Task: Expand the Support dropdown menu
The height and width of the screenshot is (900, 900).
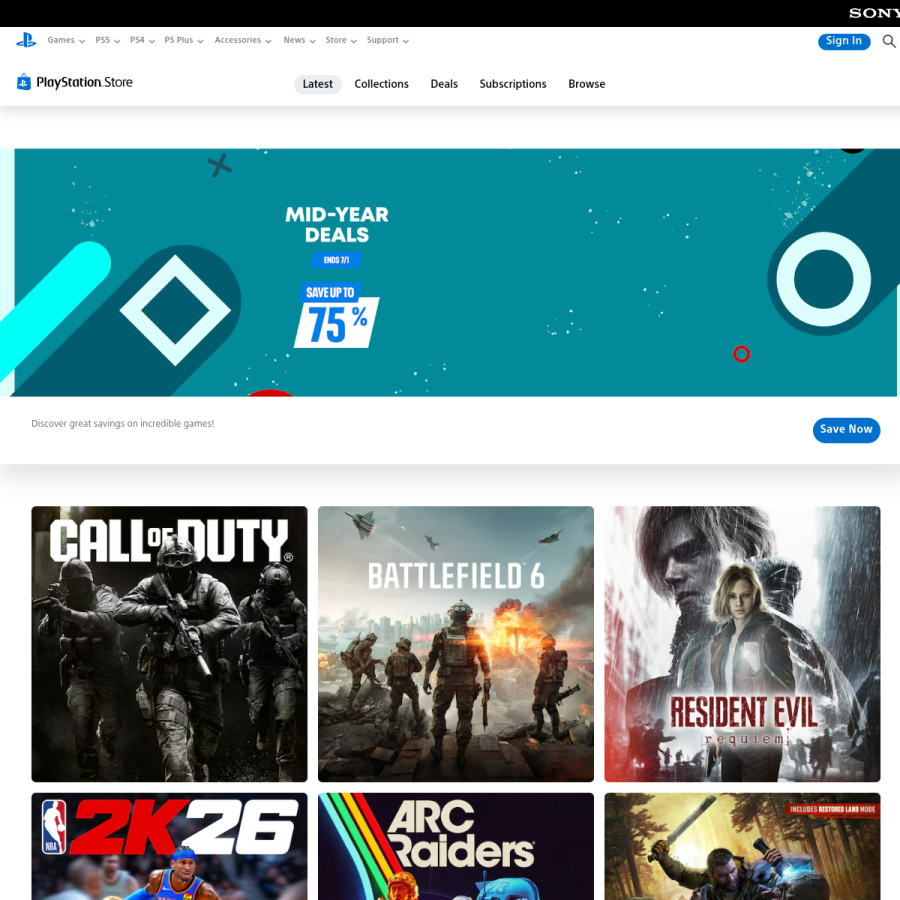Action: [x=387, y=40]
